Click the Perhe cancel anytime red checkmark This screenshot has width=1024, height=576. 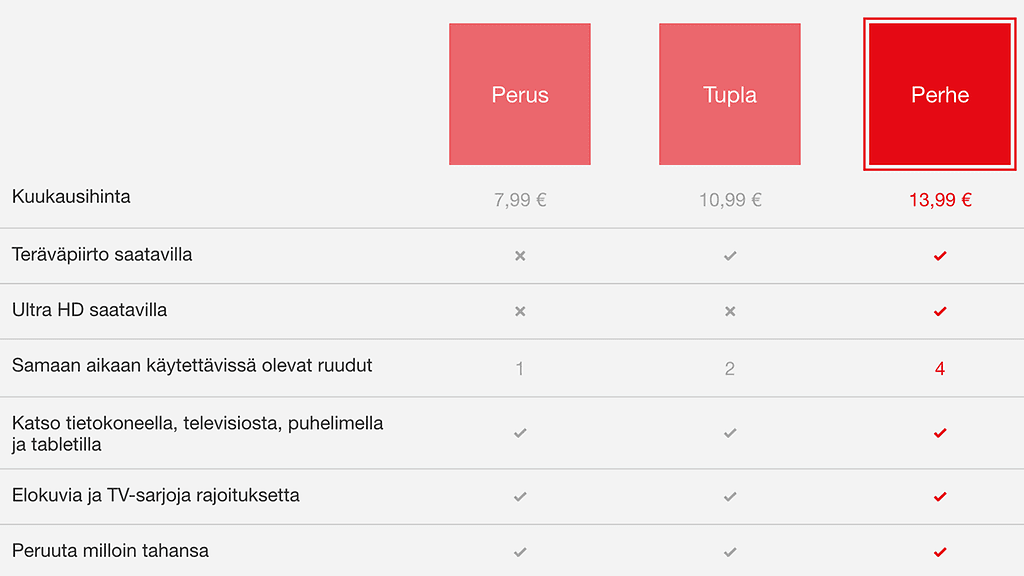point(940,551)
